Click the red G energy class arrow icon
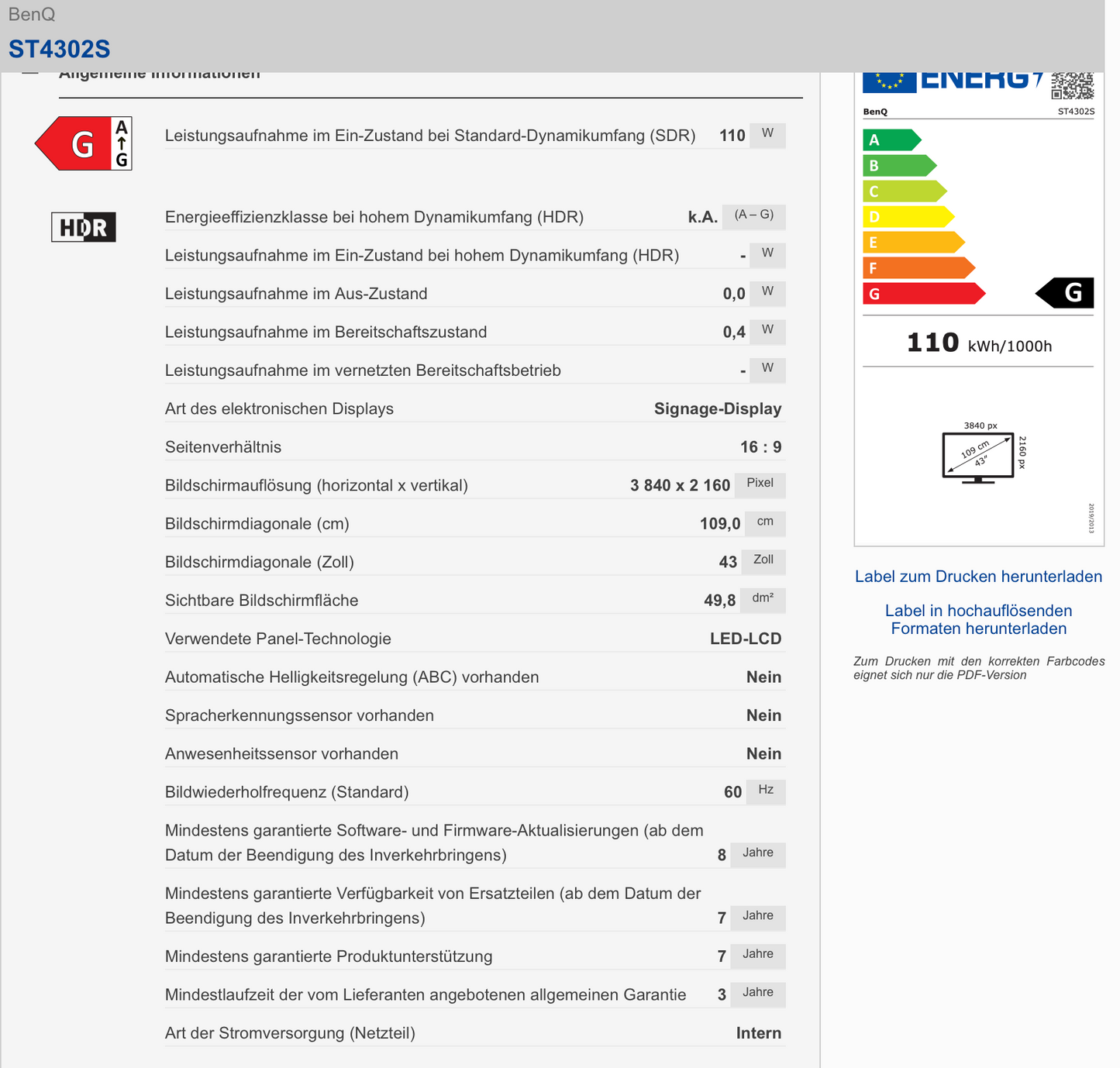Image resolution: width=1120 pixels, height=1068 pixels. tap(83, 143)
